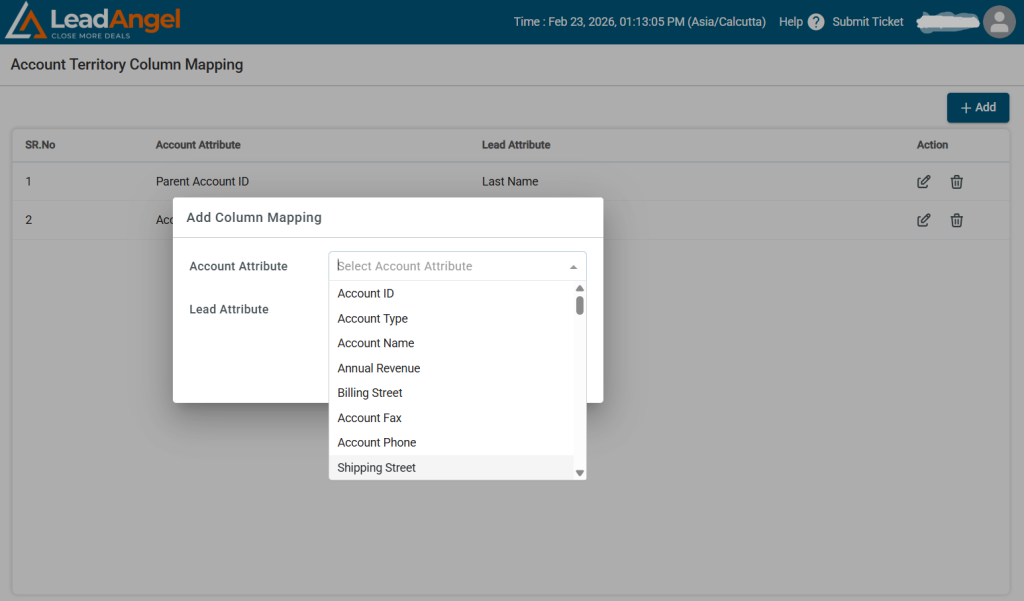Delete the second mapping row via trash icon

point(956,220)
